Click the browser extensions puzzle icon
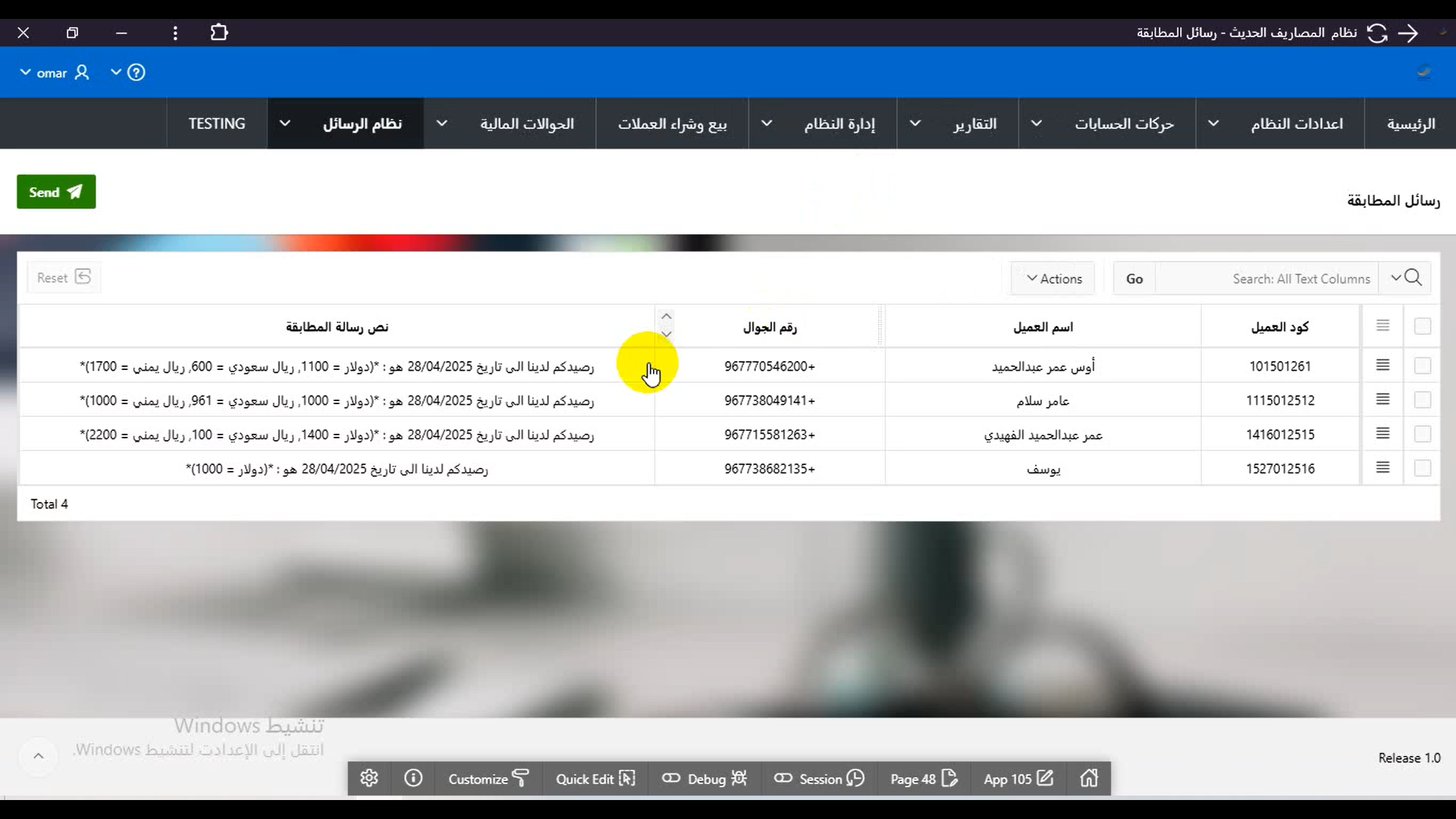1456x819 pixels. 219,33
